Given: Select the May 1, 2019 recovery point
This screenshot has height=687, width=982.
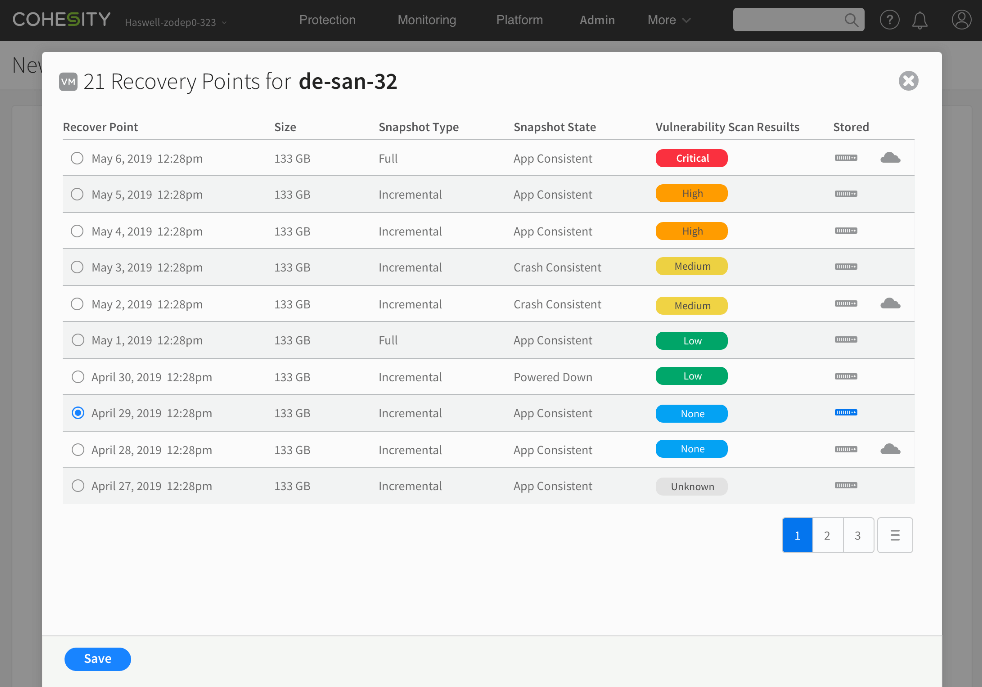Looking at the screenshot, I should (78, 340).
